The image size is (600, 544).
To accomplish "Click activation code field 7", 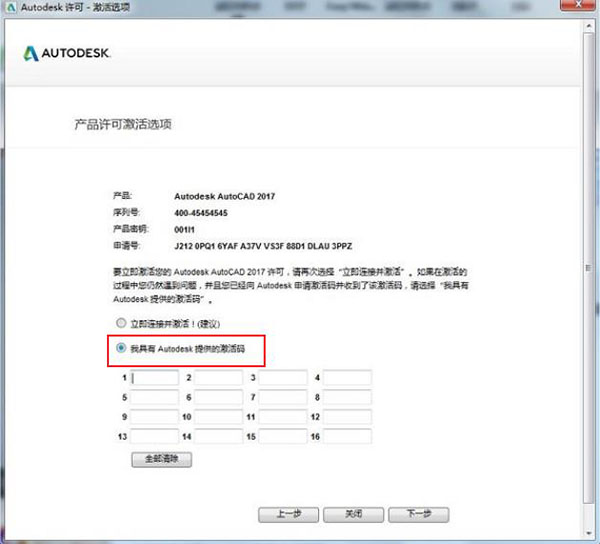I will click(283, 397).
